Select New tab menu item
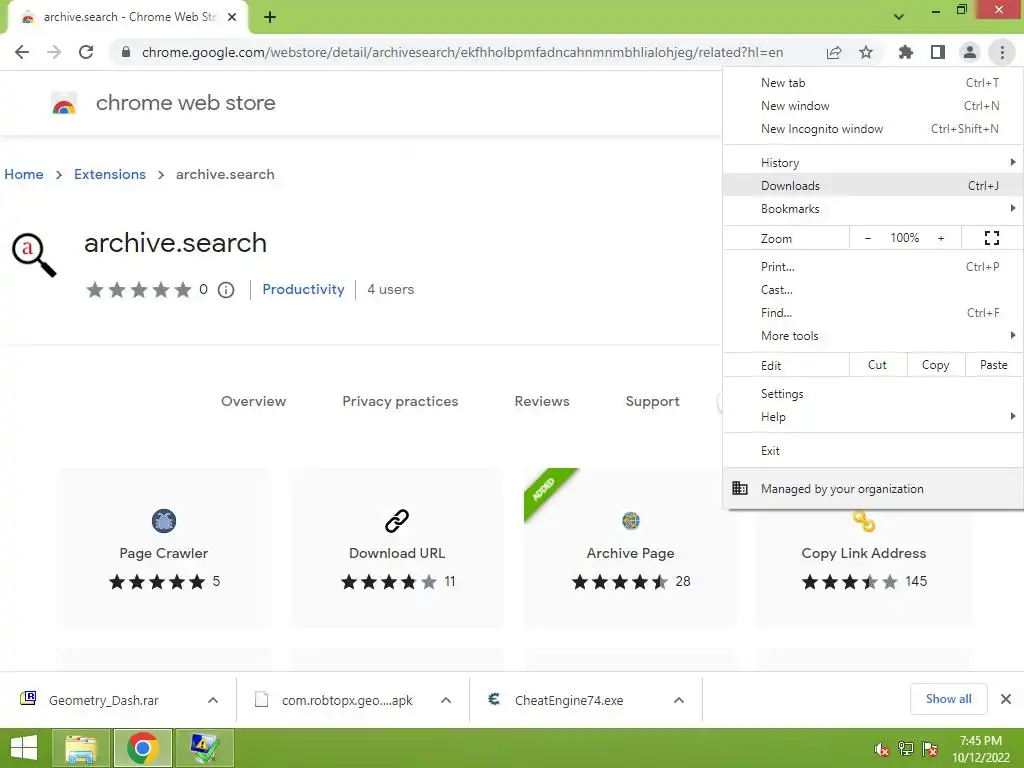Screen dimensions: 1024x768 [872, 83]
